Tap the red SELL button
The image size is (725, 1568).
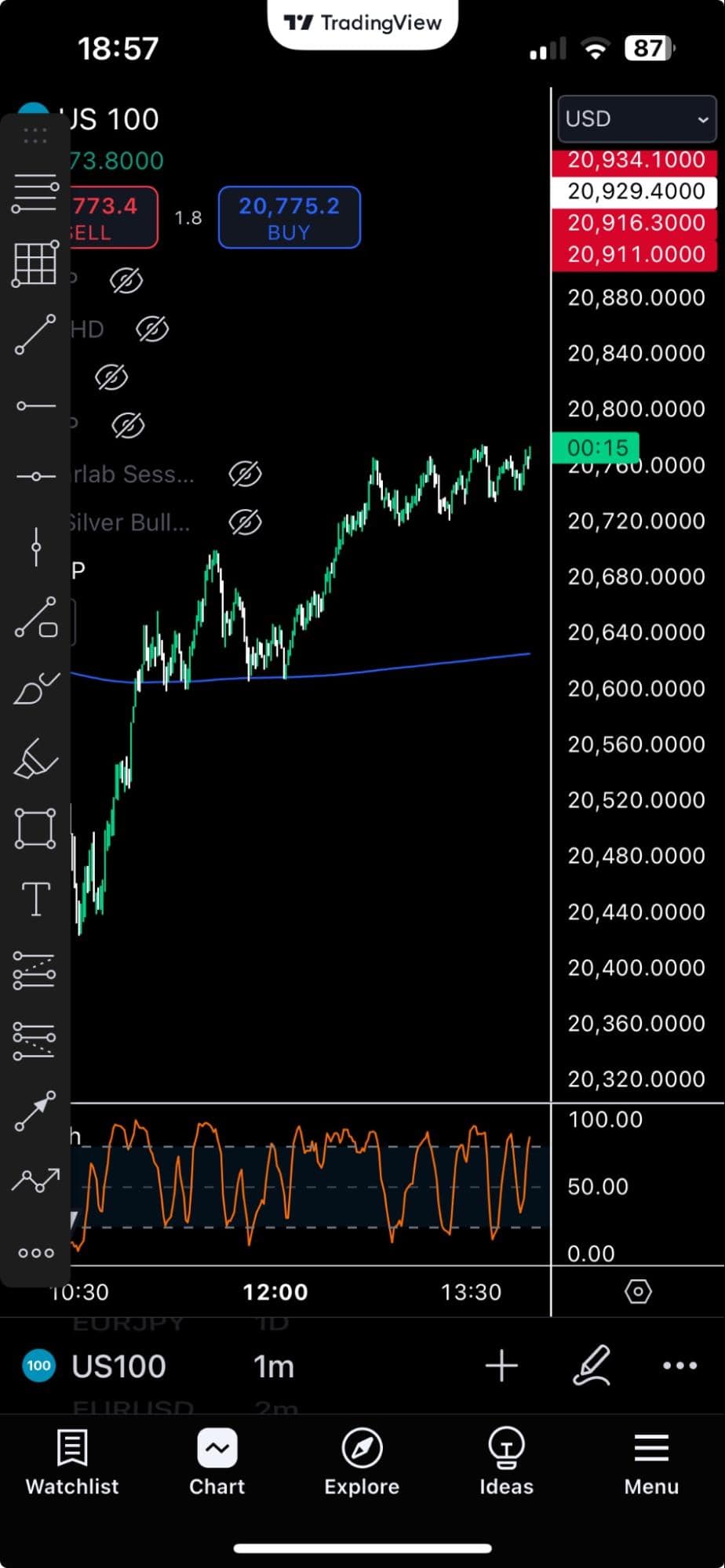tap(114, 217)
